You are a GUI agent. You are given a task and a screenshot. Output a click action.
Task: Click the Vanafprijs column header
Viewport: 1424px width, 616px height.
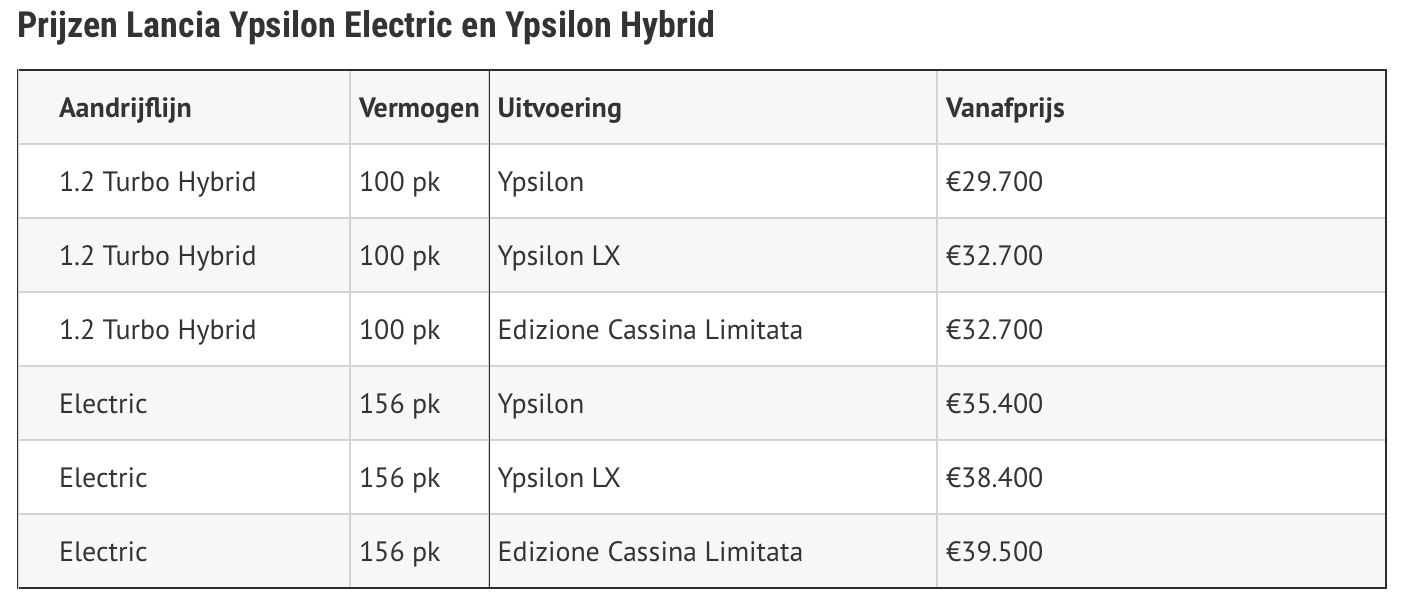pyautogui.click(x=1005, y=108)
